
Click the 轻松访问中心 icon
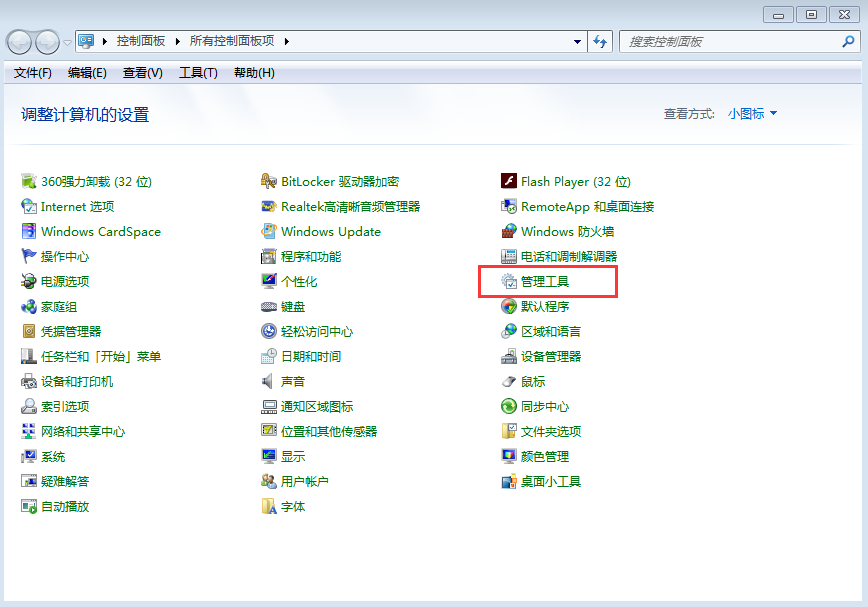[268, 331]
